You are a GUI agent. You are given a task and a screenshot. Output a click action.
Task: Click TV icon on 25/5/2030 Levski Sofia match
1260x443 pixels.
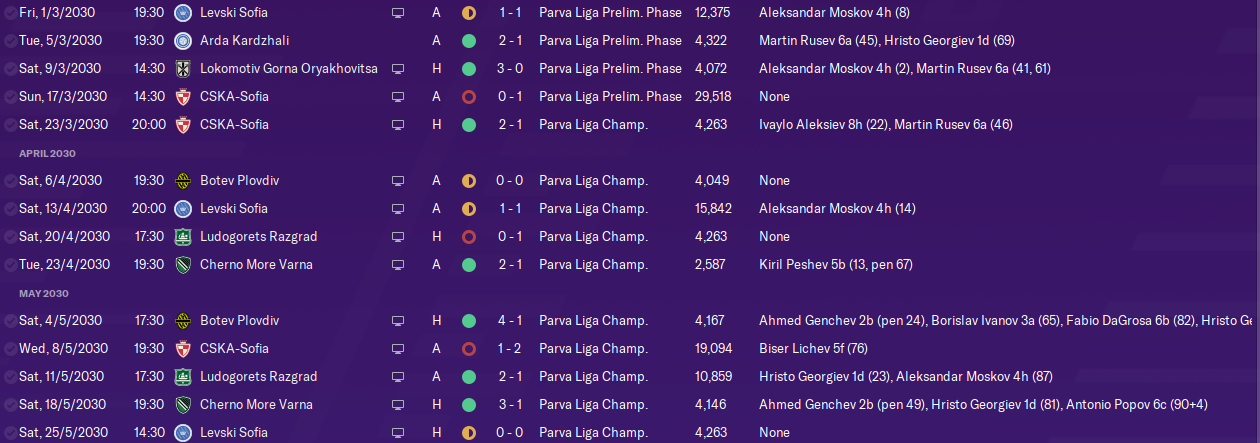click(x=398, y=433)
